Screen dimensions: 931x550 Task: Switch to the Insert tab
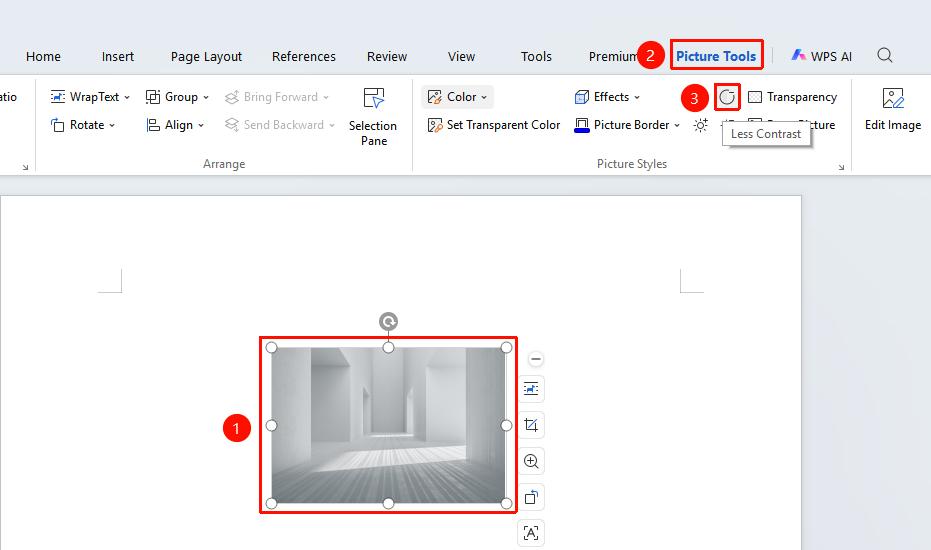[118, 56]
